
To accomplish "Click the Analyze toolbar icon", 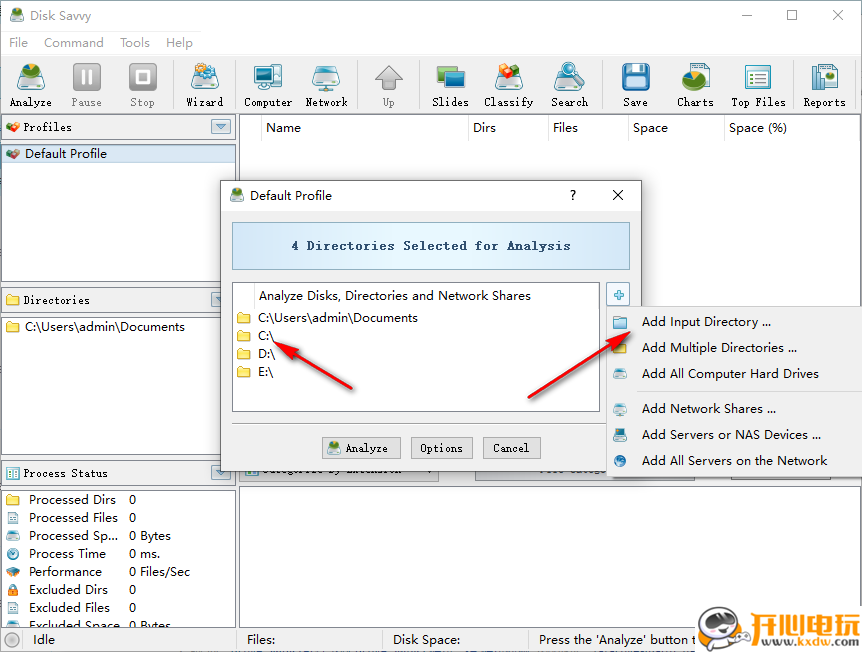I will pyautogui.click(x=30, y=85).
